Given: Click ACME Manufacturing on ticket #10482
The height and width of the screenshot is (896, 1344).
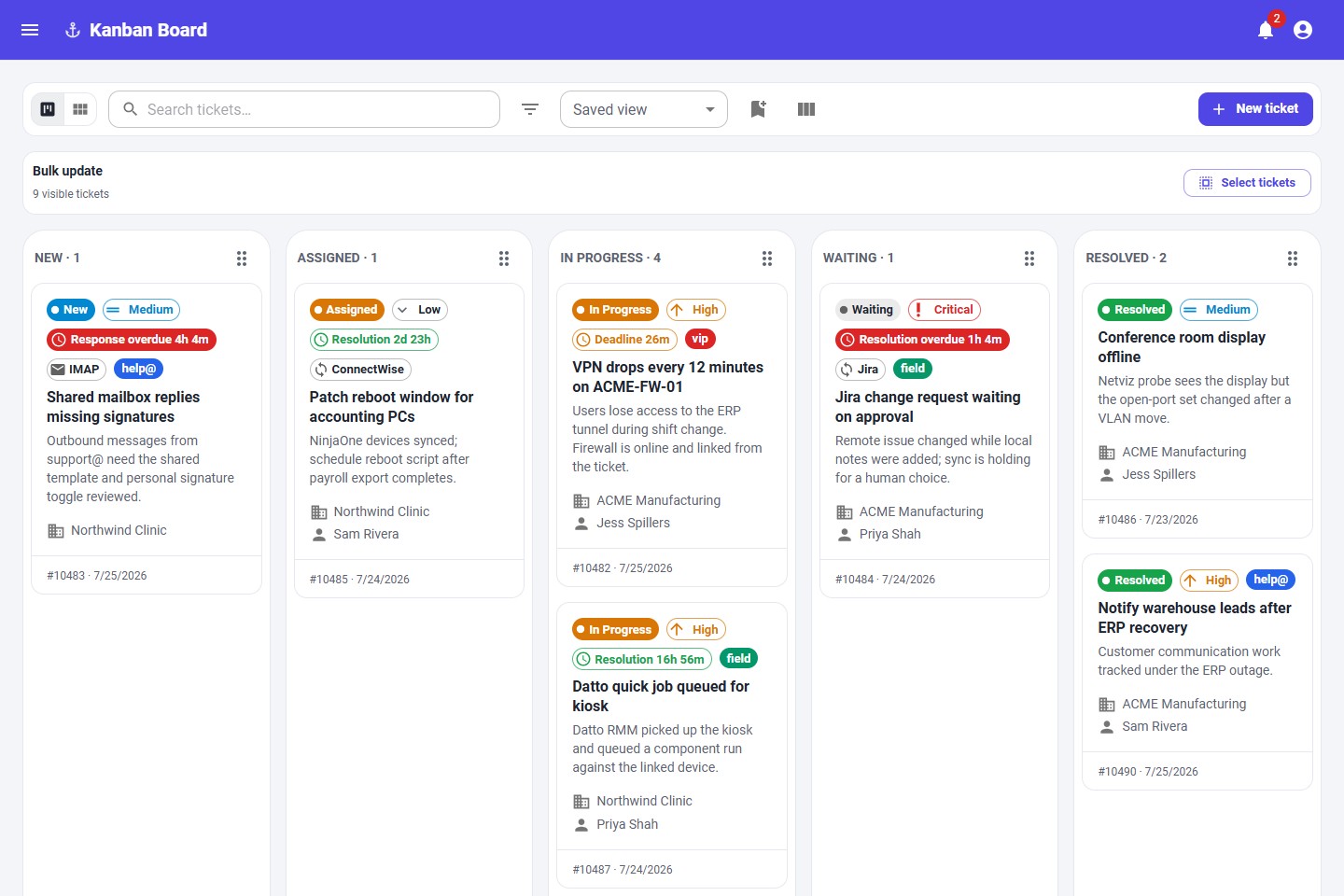Looking at the screenshot, I should click(658, 500).
